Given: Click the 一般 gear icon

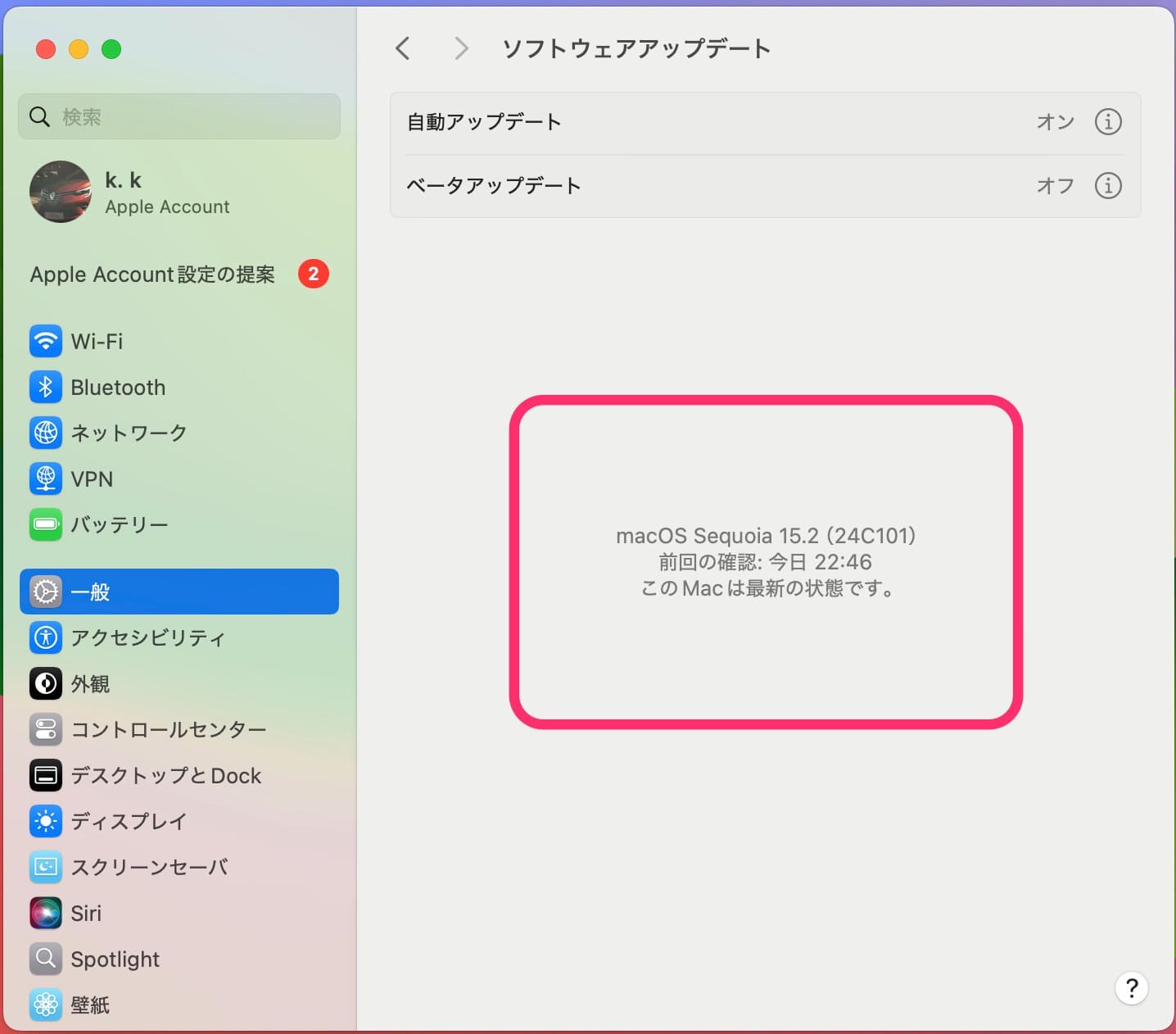Looking at the screenshot, I should tap(46, 592).
